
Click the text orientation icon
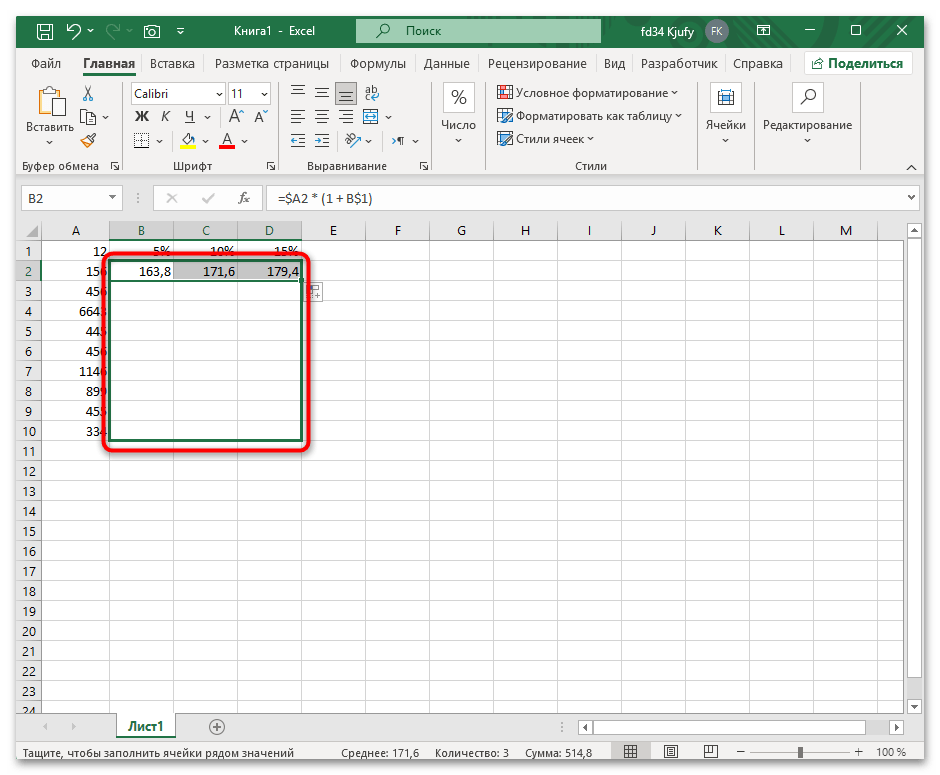coord(352,141)
